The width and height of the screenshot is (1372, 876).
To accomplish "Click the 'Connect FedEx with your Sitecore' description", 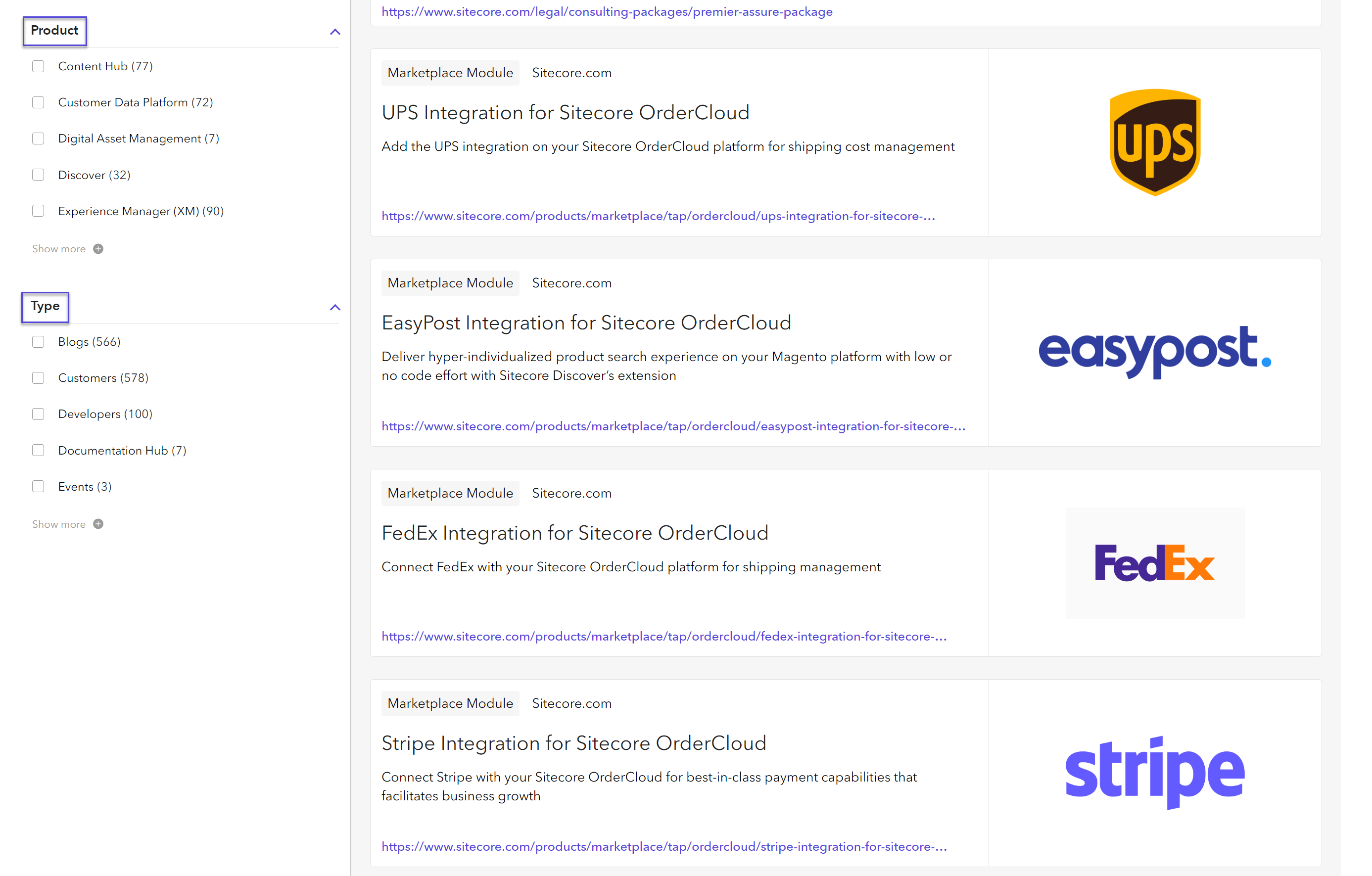I will [x=631, y=567].
